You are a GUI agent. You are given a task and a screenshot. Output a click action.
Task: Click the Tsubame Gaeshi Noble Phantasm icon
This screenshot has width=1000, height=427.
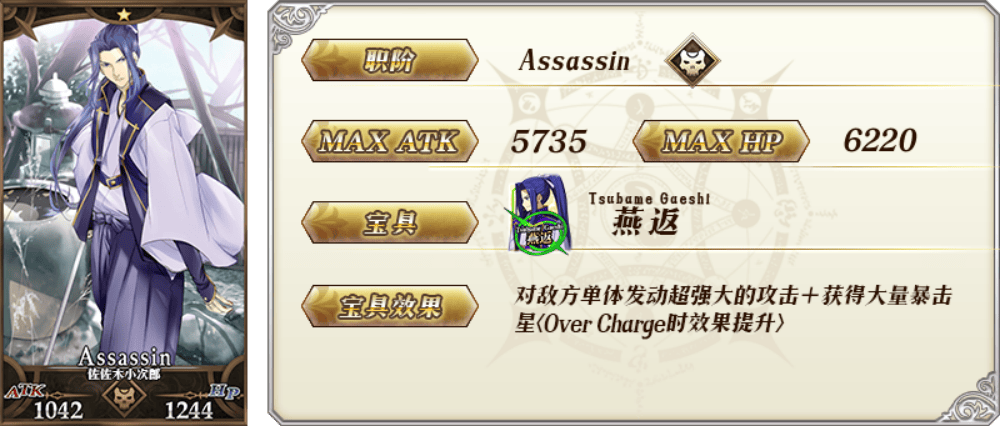click(540, 214)
